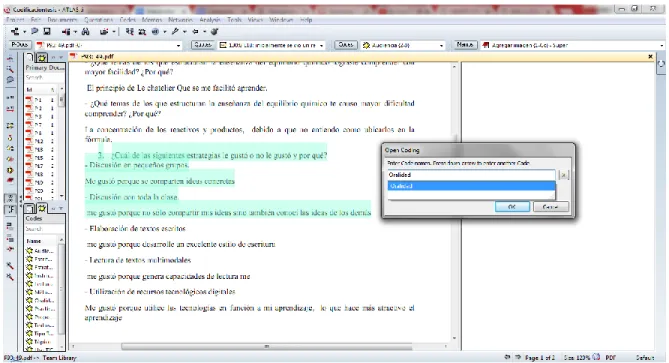Open the Tools menu
Viewport: 669px width, 363px height.
point(234,20)
